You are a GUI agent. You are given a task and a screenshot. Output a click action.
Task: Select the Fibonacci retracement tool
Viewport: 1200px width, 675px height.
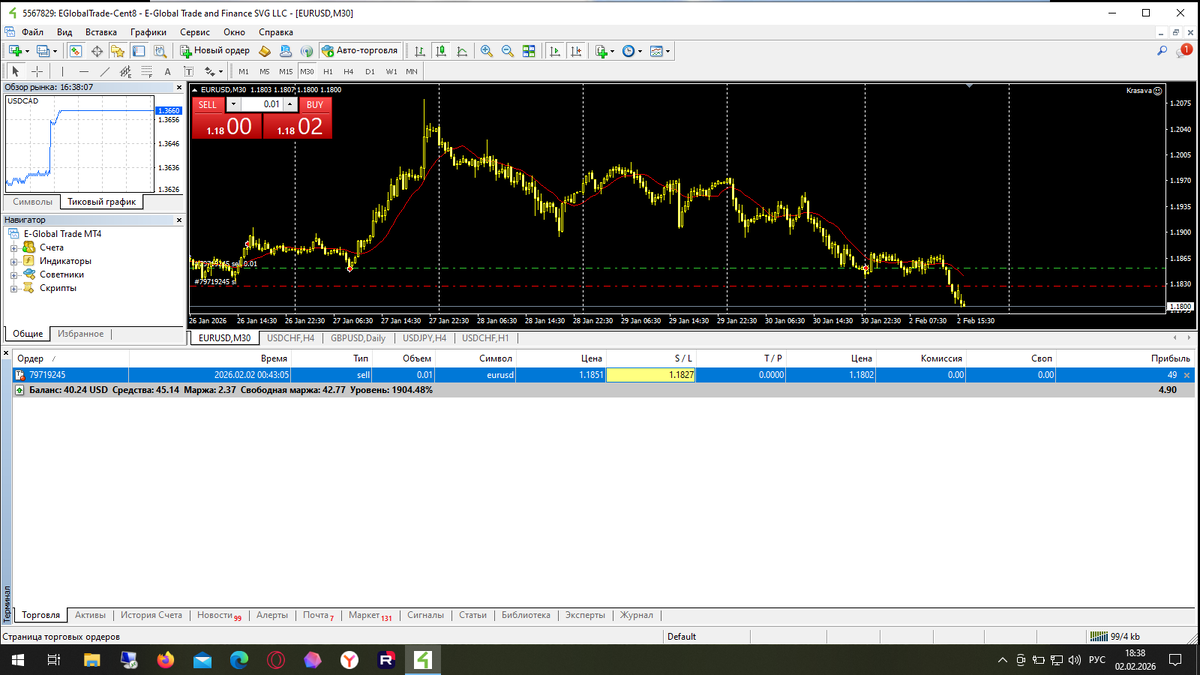pos(146,71)
